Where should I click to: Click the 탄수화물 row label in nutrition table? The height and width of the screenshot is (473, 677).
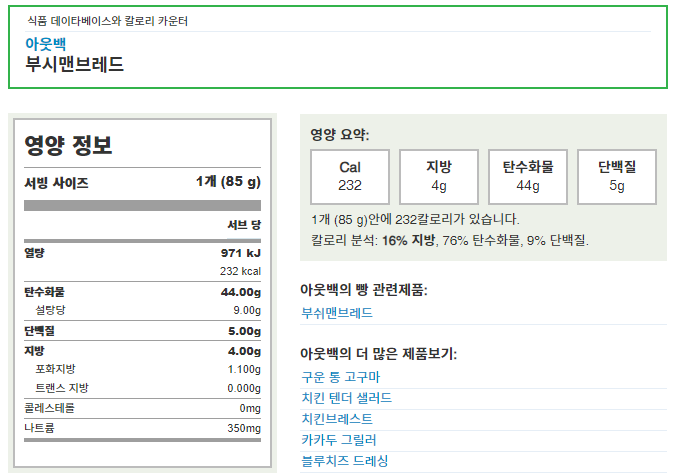coord(44,292)
